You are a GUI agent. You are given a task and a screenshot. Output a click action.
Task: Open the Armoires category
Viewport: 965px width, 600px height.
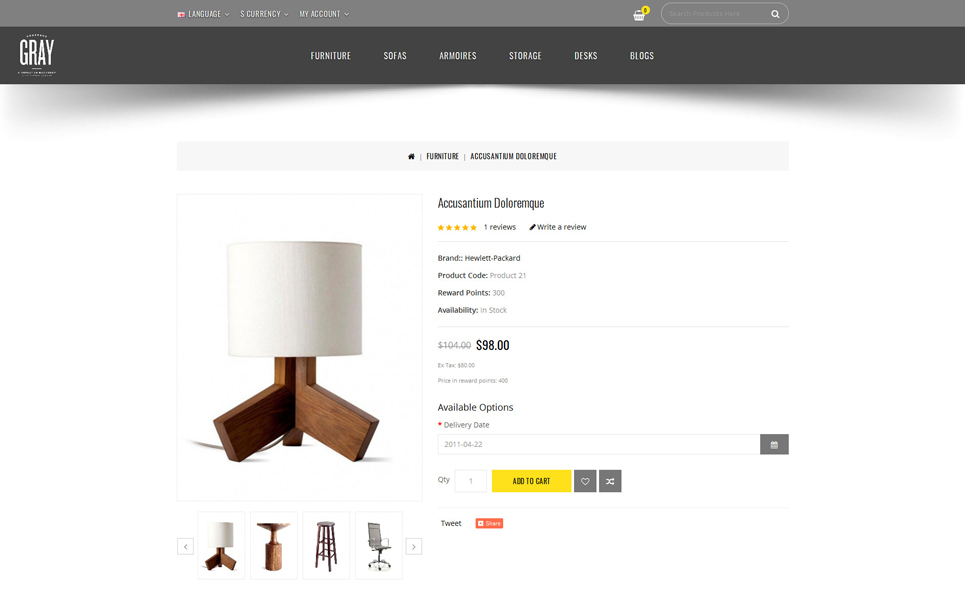click(457, 55)
